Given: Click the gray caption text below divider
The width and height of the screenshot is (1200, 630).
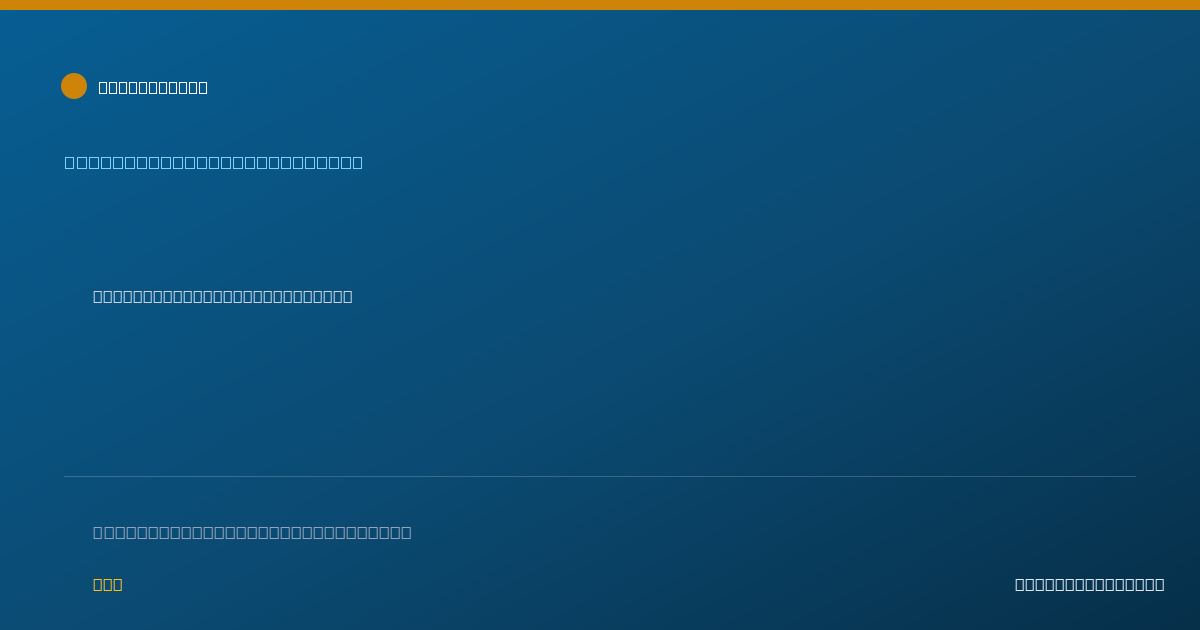Looking at the screenshot, I should (252, 532).
